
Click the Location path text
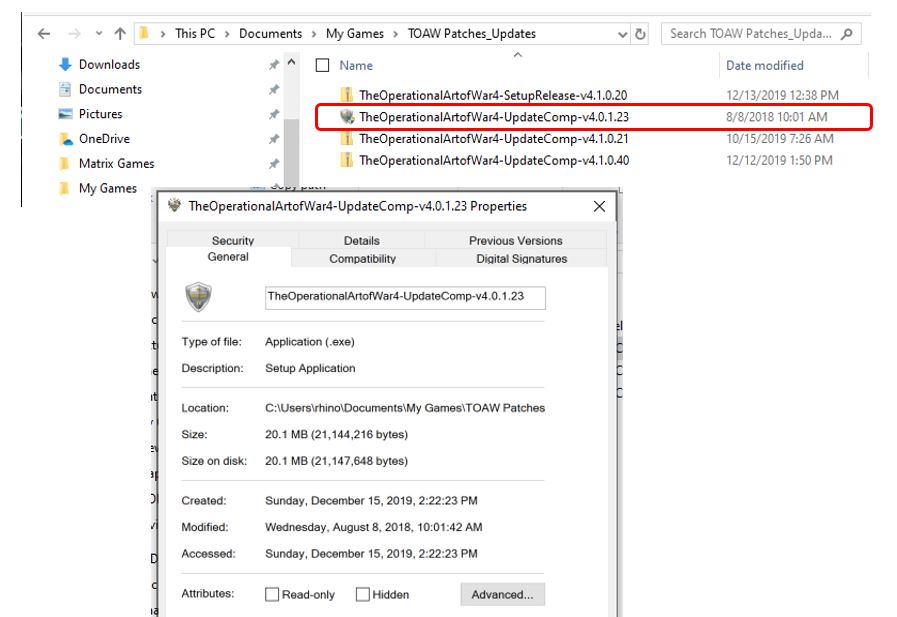pyautogui.click(x=405, y=408)
